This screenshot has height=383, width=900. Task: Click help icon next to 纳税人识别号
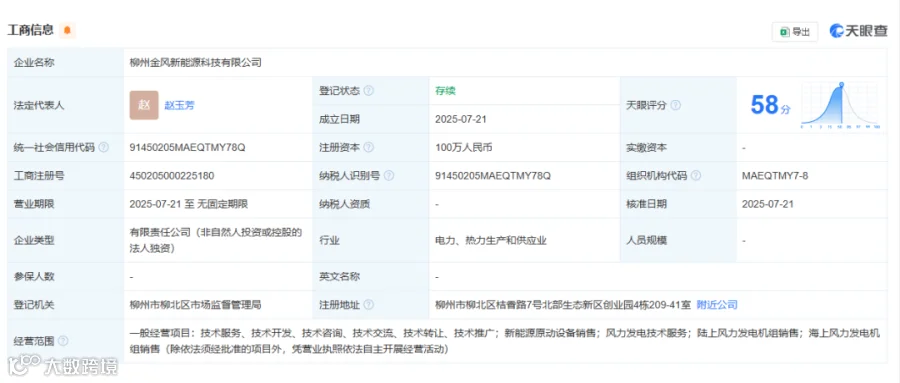(x=389, y=176)
